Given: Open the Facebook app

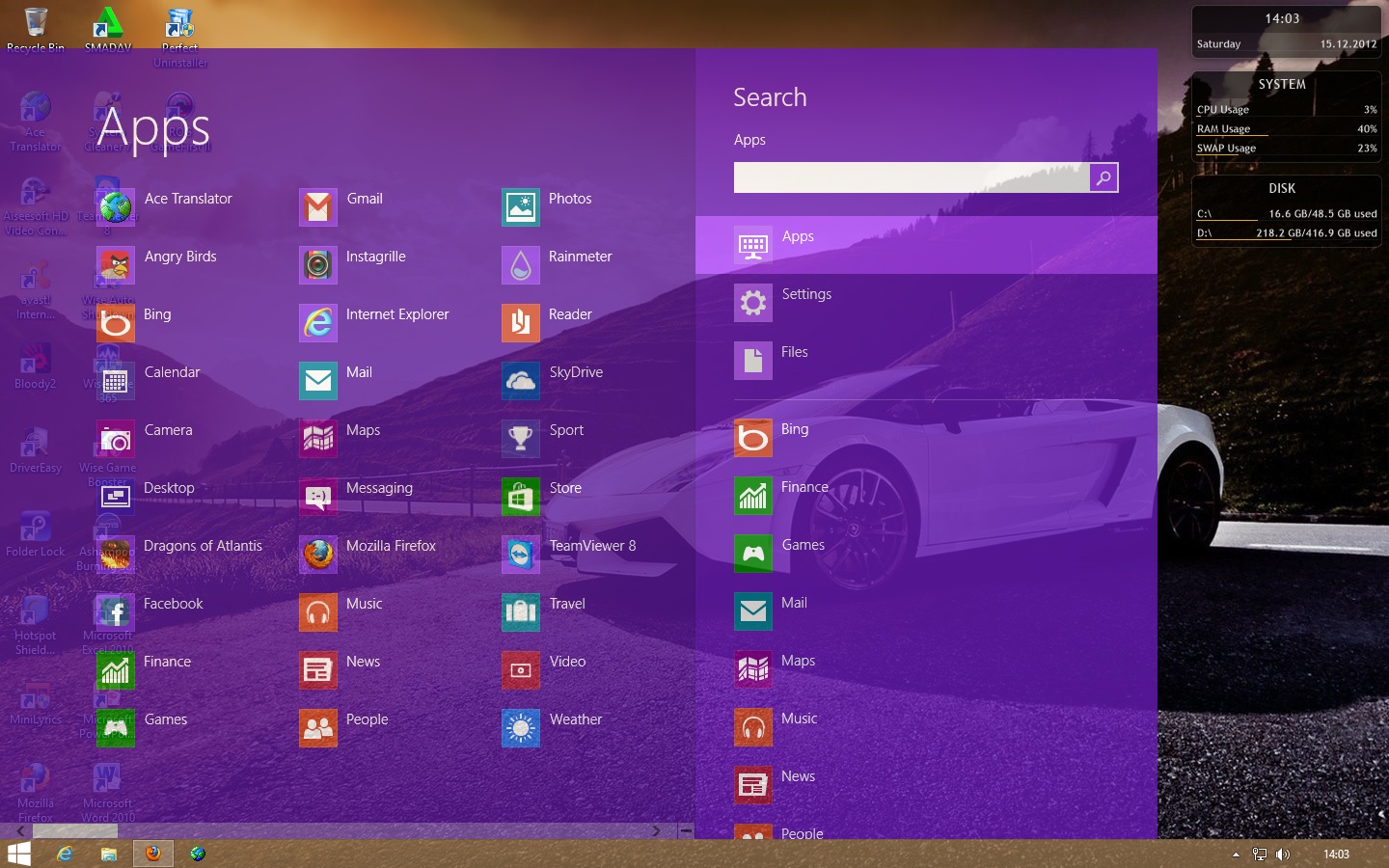Looking at the screenshot, I should coord(116,612).
